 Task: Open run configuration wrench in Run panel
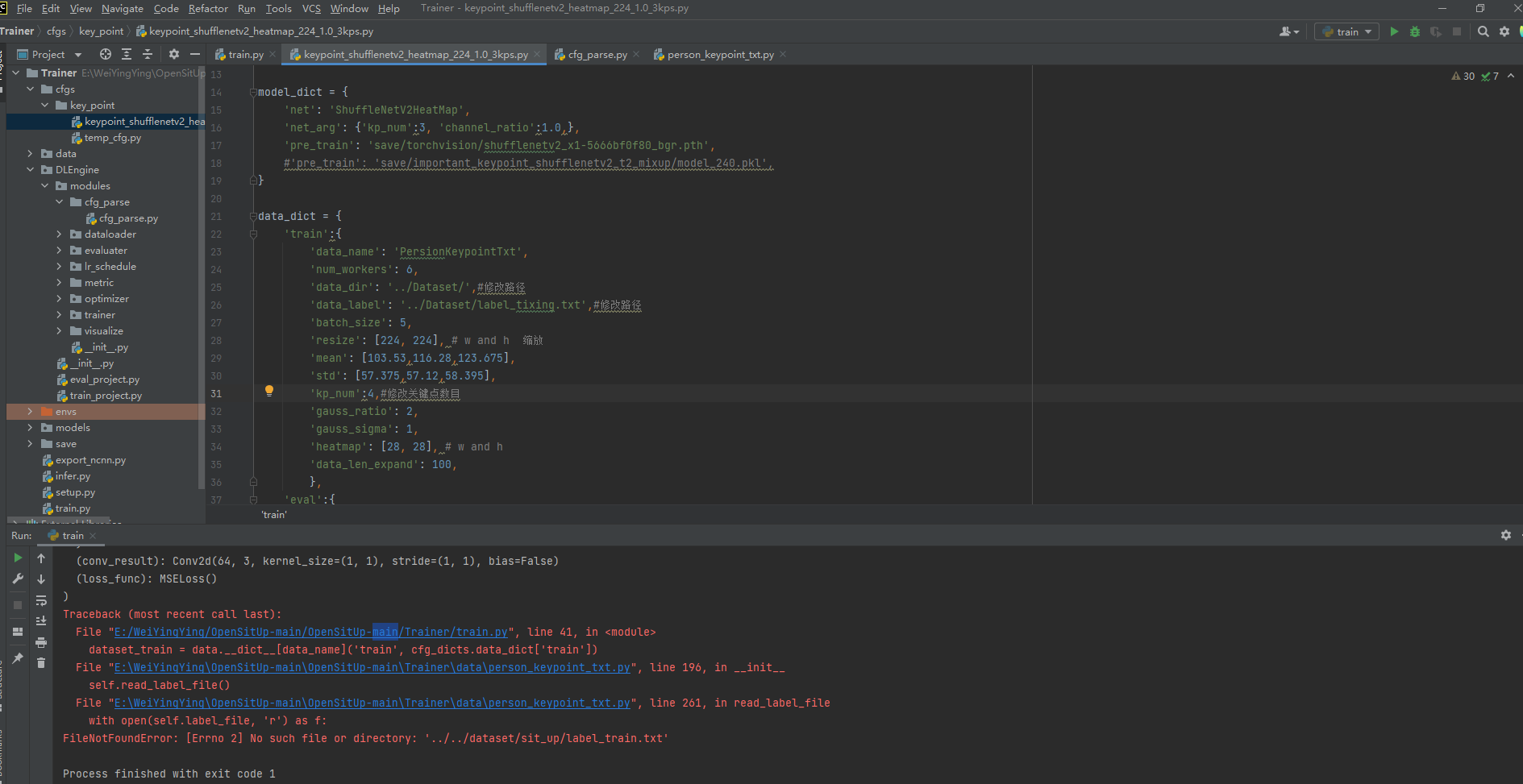click(18, 579)
